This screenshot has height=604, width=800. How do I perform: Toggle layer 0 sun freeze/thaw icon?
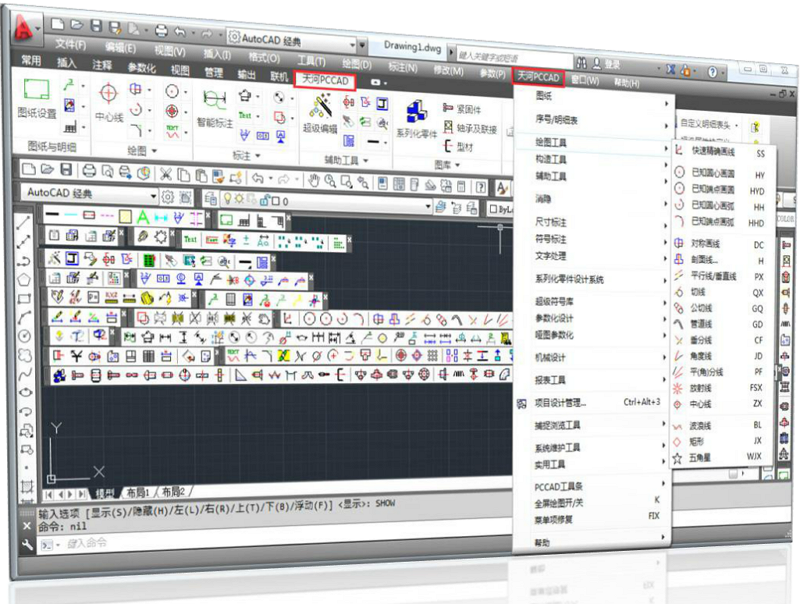[238, 199]
